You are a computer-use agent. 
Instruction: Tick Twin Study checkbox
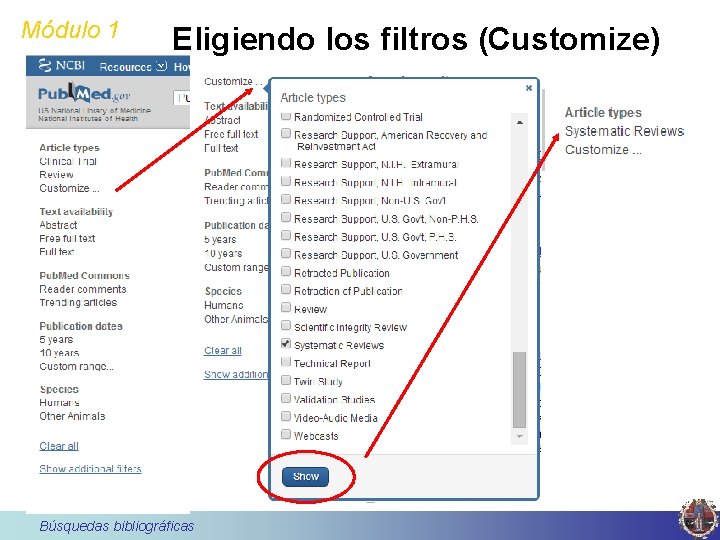[286, 380]
